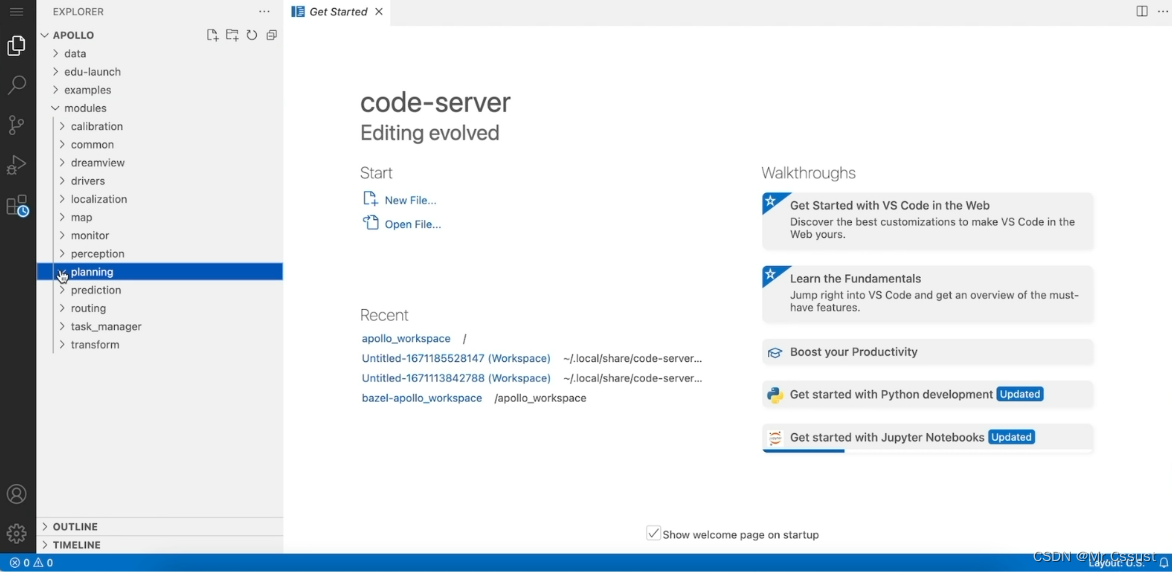Click the Explorer more actions ellipsis
Screen dimensions: 1172x572
tap(264, 12)
